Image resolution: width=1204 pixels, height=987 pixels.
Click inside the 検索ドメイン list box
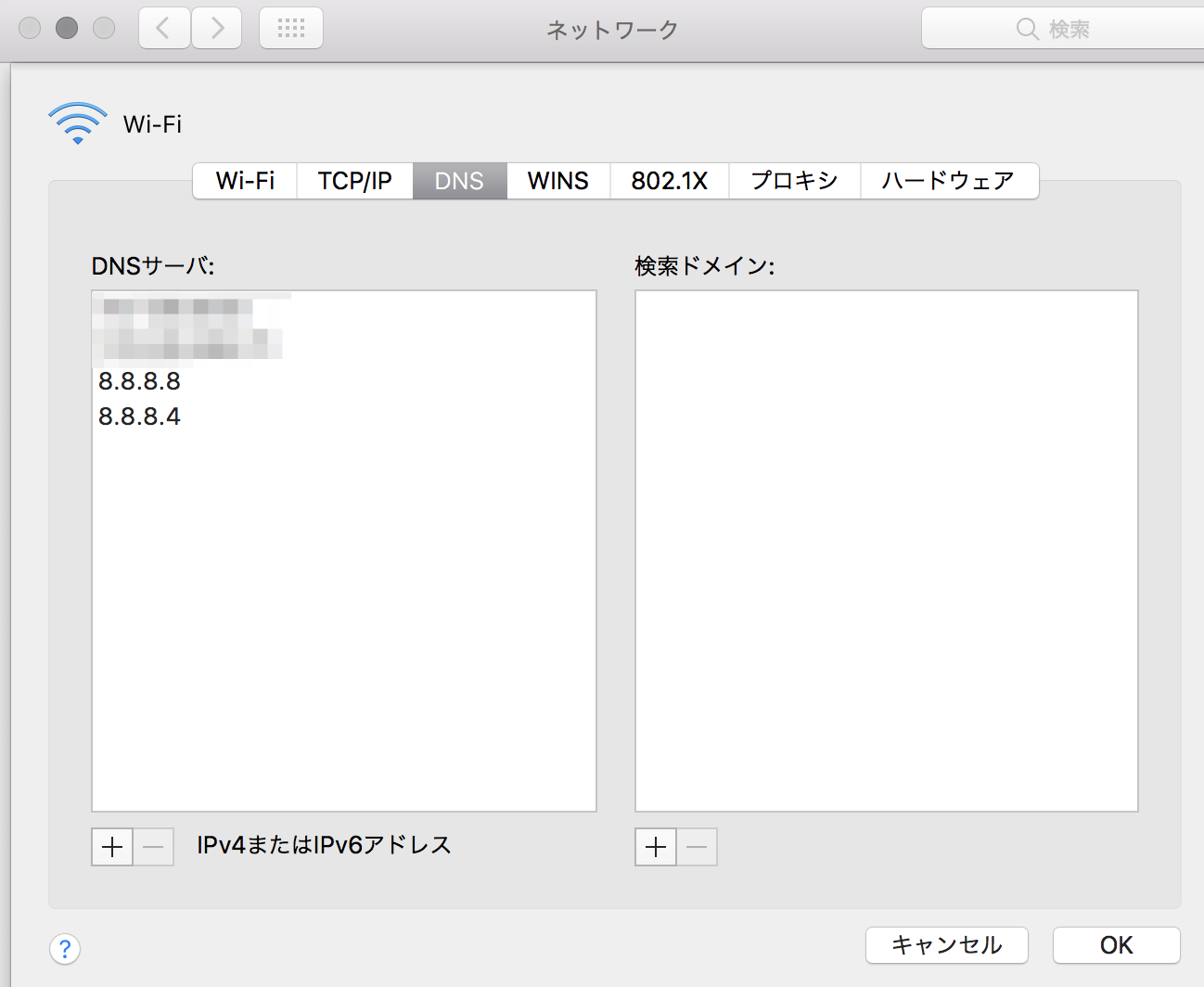click(x=887, y=551)
